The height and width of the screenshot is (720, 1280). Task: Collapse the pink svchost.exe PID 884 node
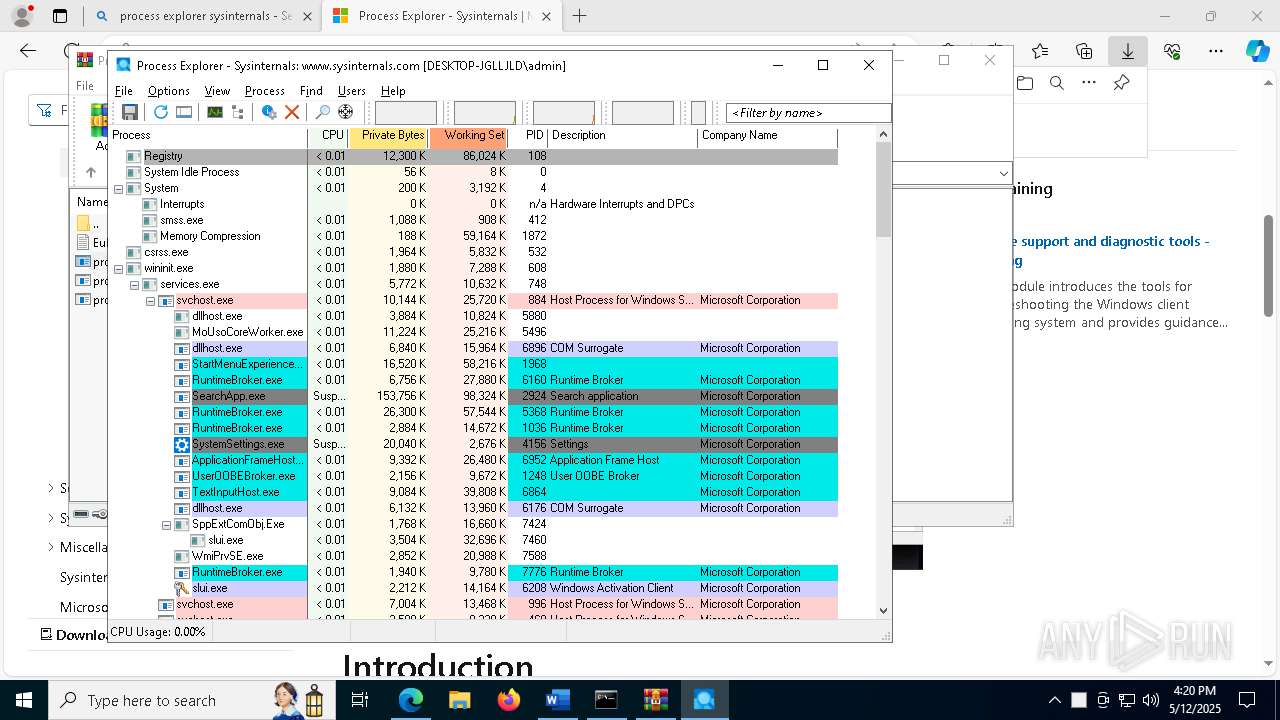[x=150, y=300]
